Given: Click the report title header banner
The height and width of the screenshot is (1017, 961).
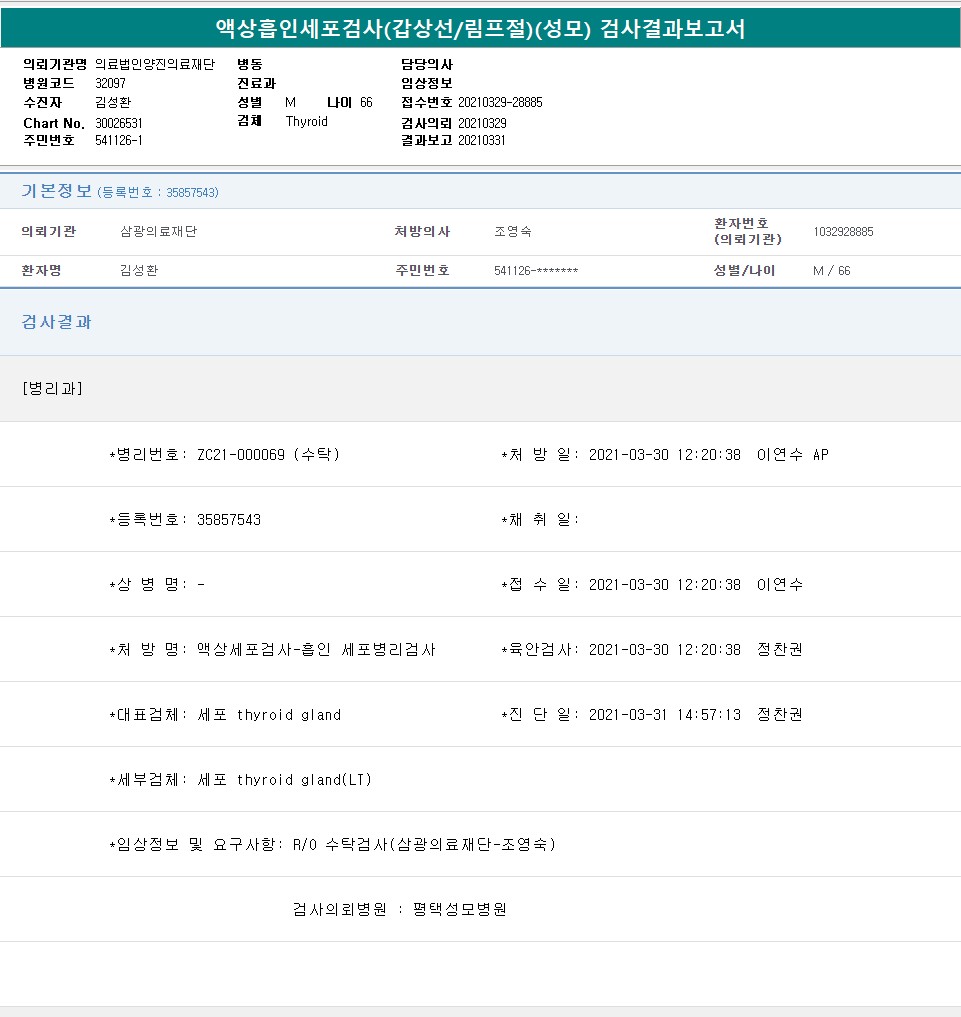Looking at the screenshot, I should (x=480, y=29).
